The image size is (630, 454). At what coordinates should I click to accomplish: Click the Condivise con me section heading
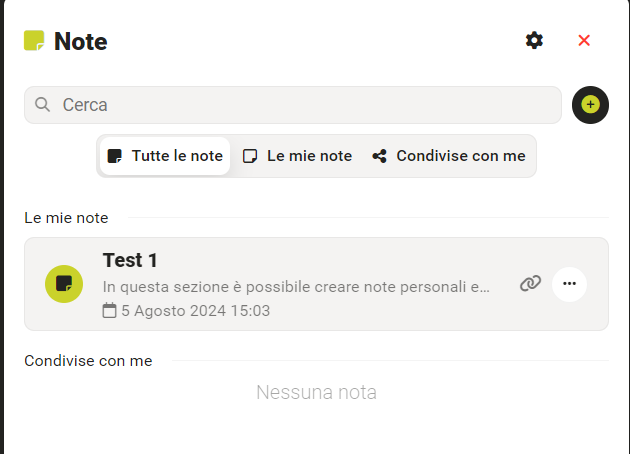point(88,360)
